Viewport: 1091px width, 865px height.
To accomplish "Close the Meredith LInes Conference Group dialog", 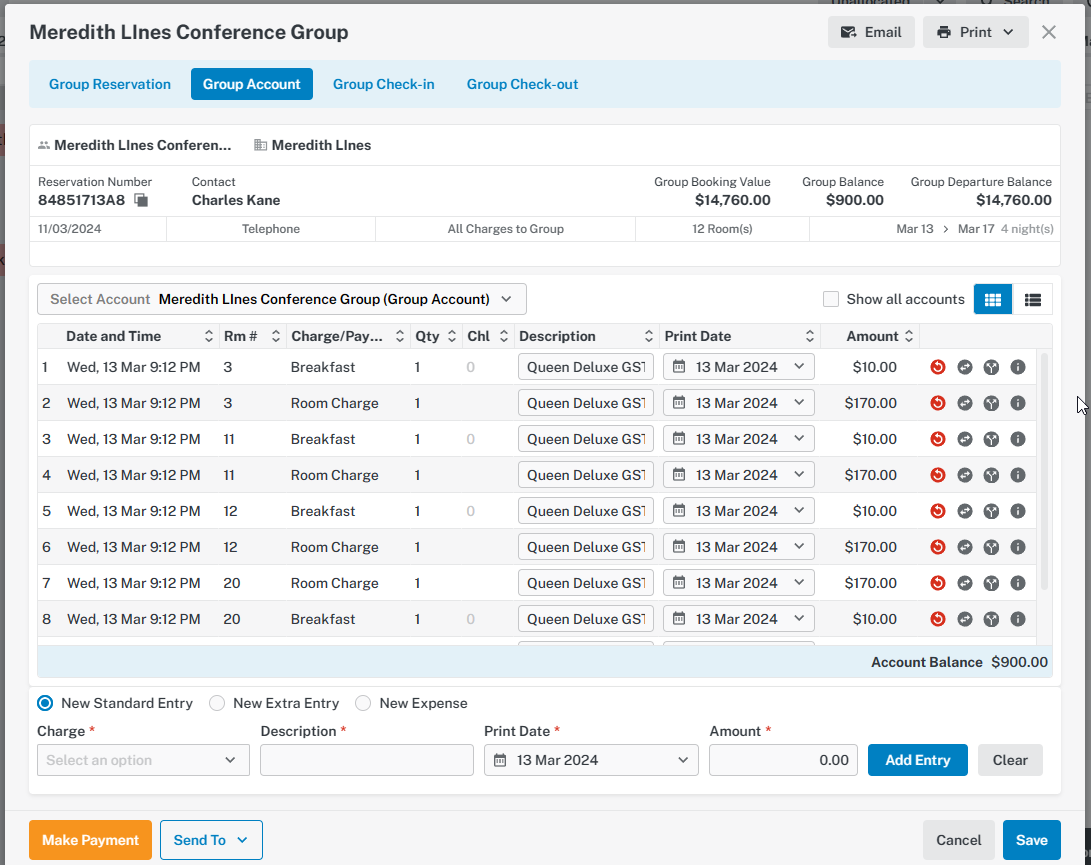I will click(x=1049, y=33).
